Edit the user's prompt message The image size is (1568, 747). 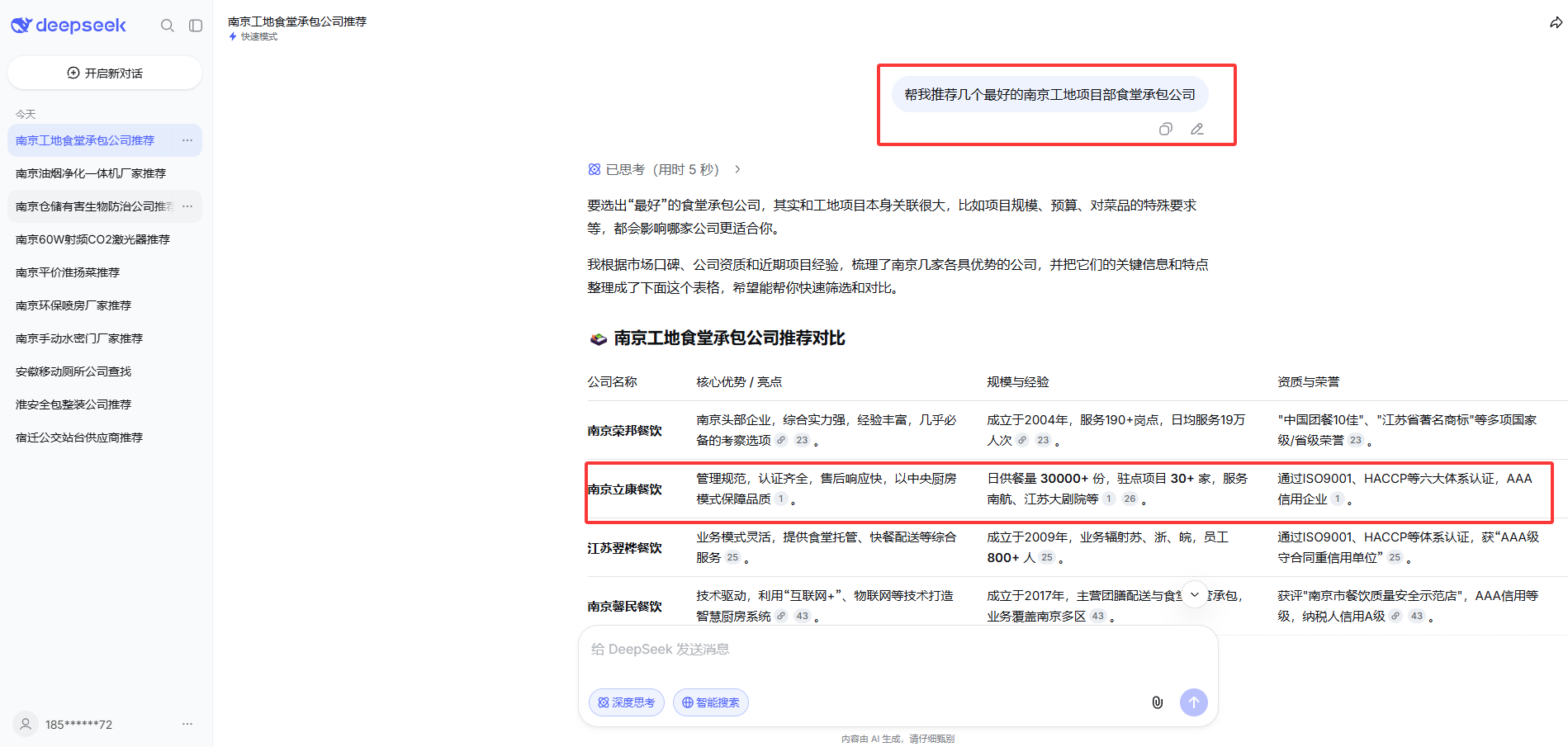1197,129
